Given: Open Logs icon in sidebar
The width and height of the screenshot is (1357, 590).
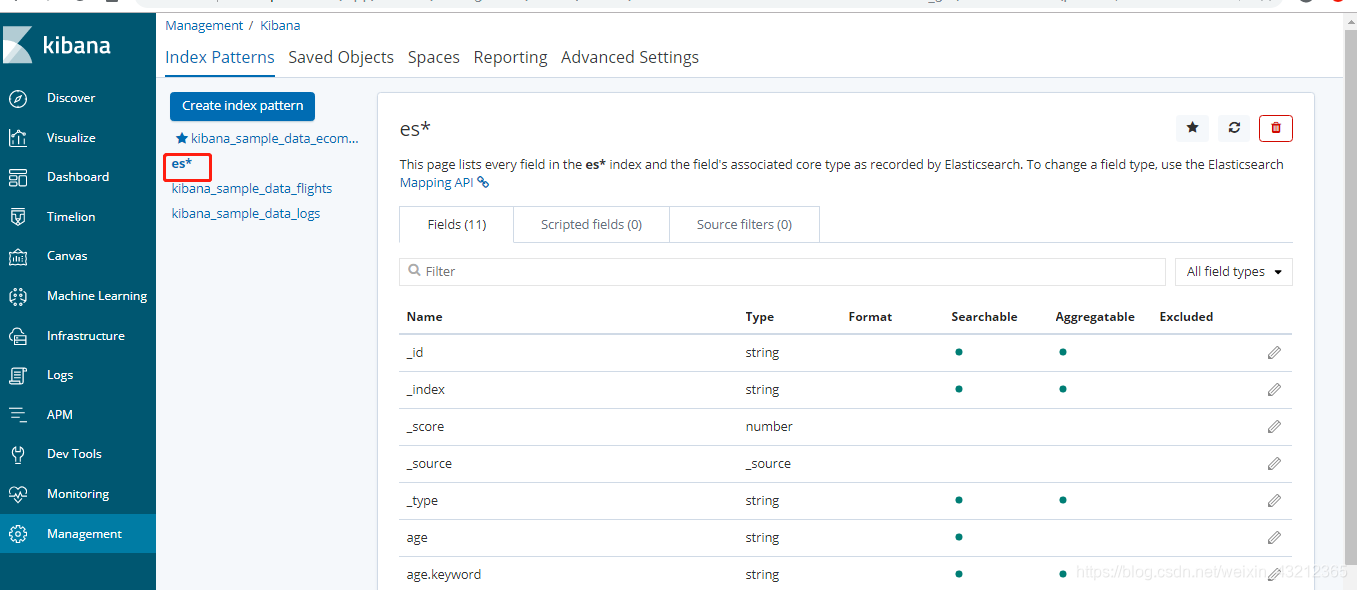Looking at the screenshot, I should (18, 375).
